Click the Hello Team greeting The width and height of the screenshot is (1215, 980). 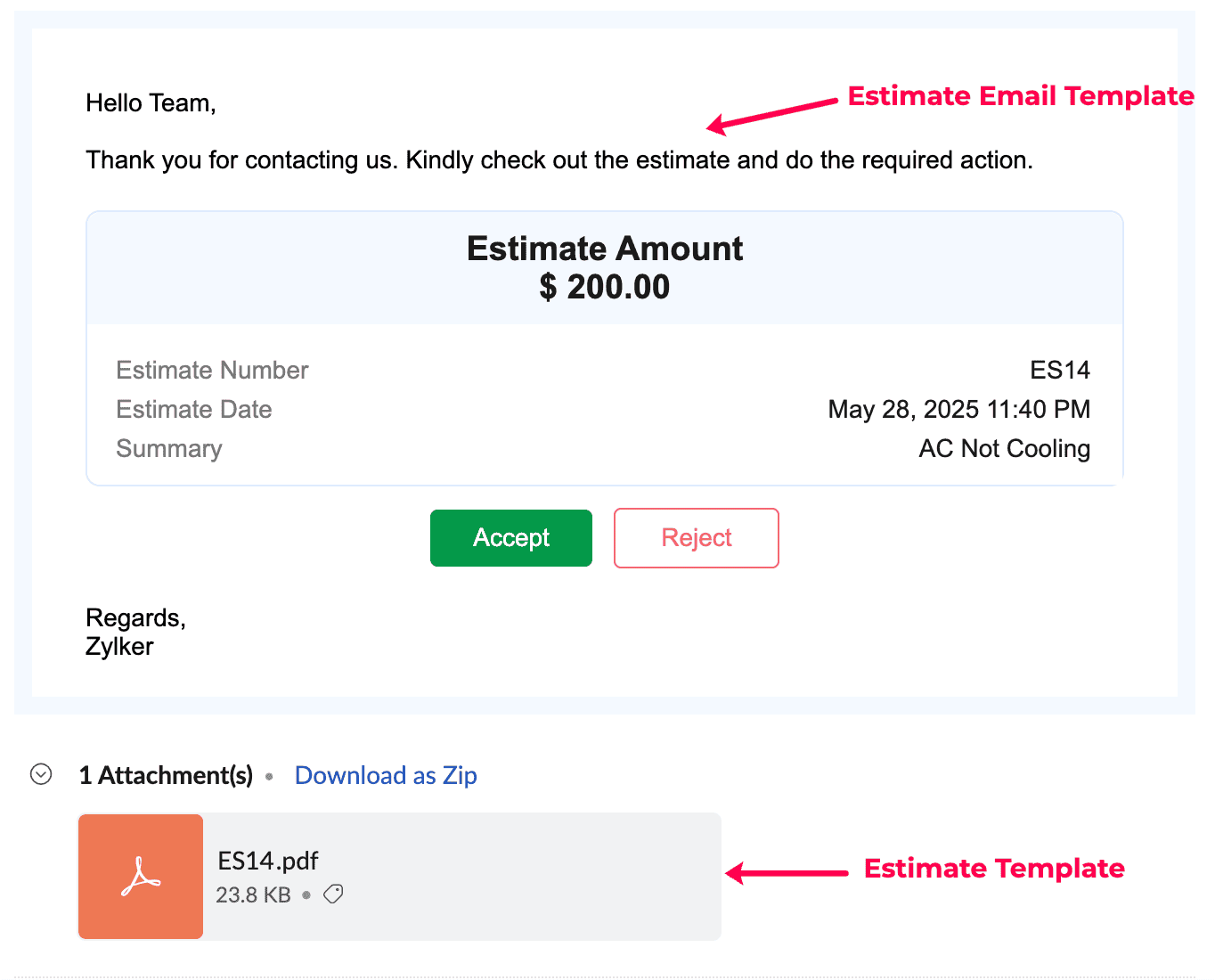151,103
